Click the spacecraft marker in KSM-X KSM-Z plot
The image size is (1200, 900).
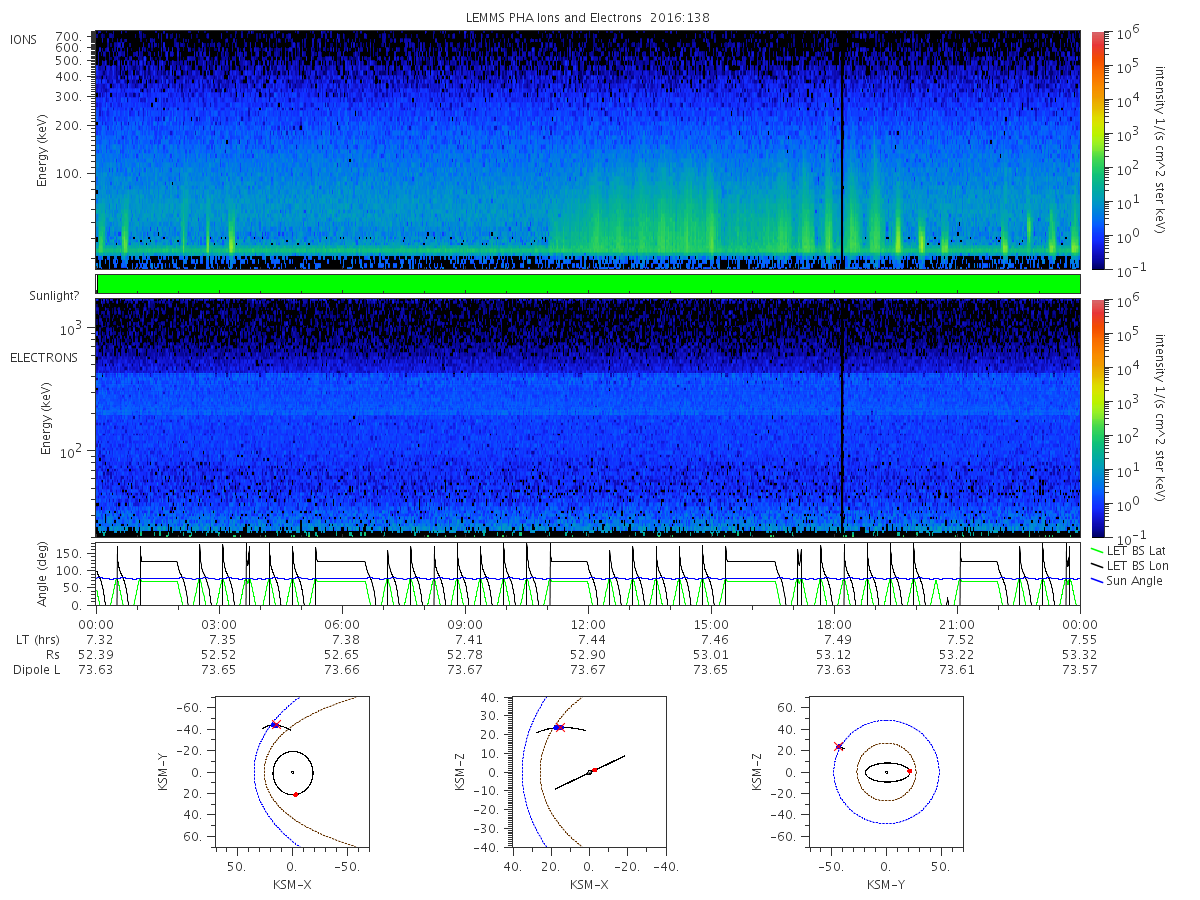pos(558,727)
